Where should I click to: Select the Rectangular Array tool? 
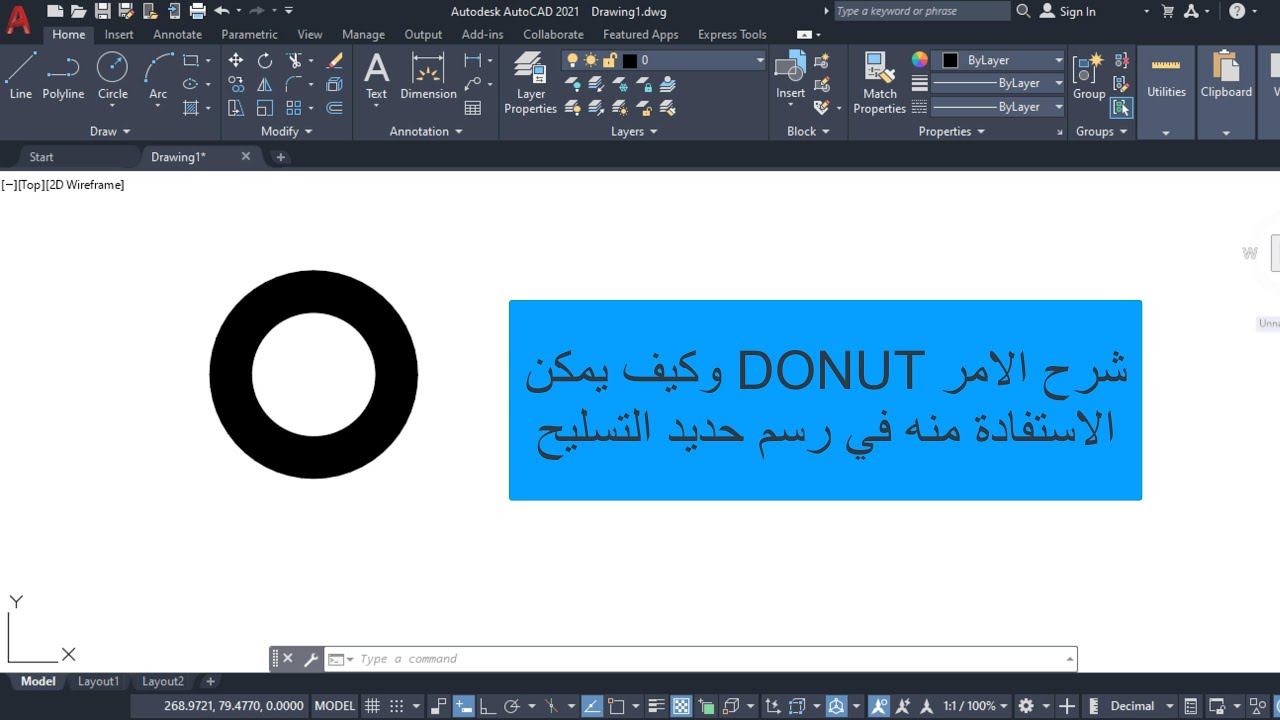[294, 108]
